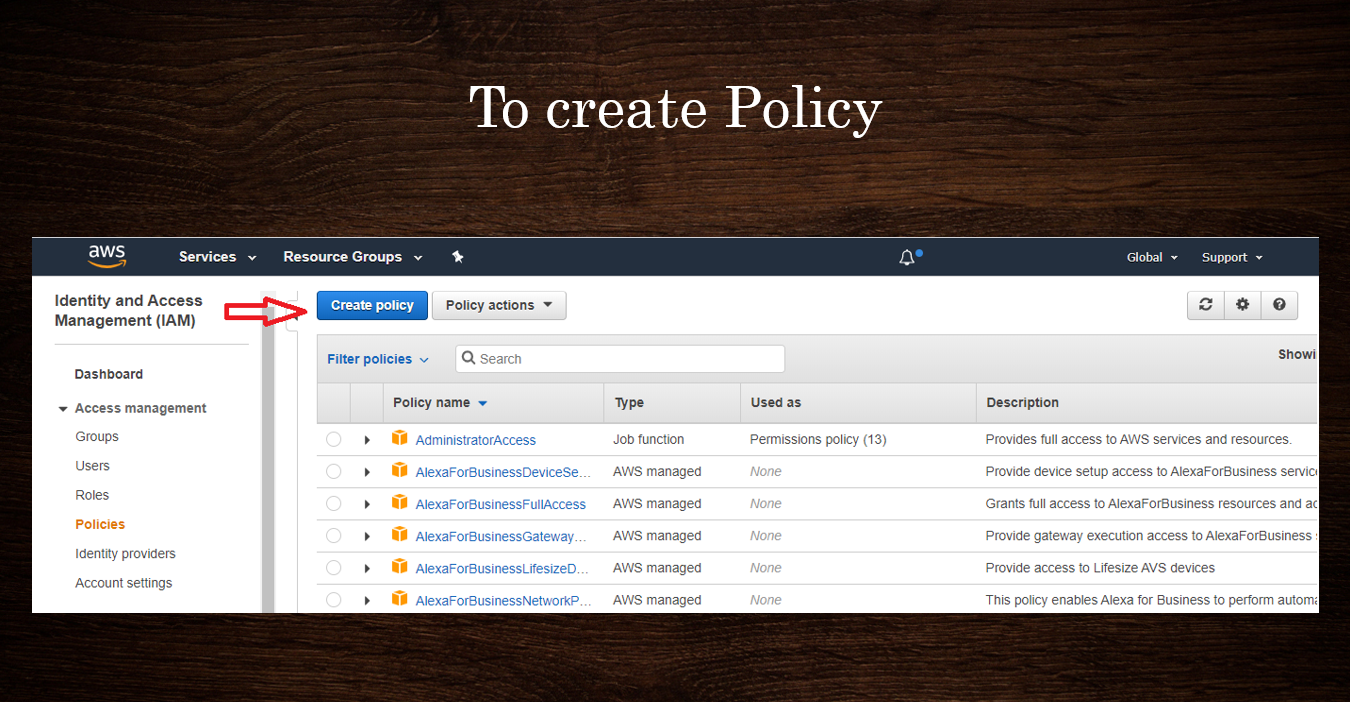This screenshot has width=1350, height=702.
Task: Click the AWS logo
Action: 107,256
